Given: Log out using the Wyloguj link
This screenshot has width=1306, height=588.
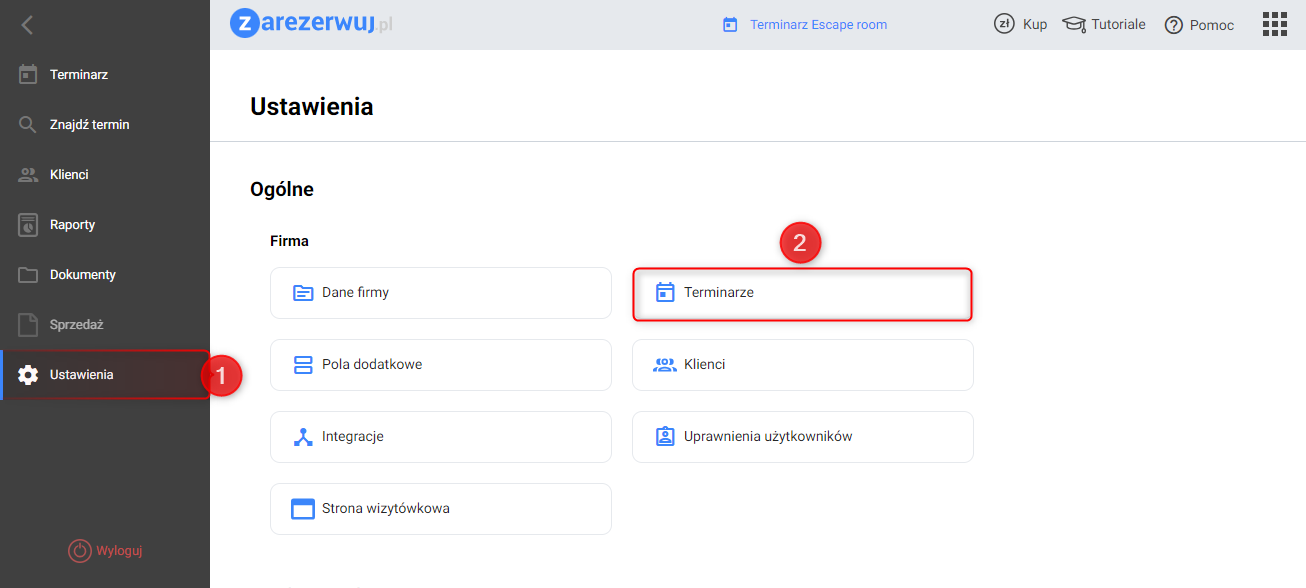Looking at the screenshot, I should point(112,551).
